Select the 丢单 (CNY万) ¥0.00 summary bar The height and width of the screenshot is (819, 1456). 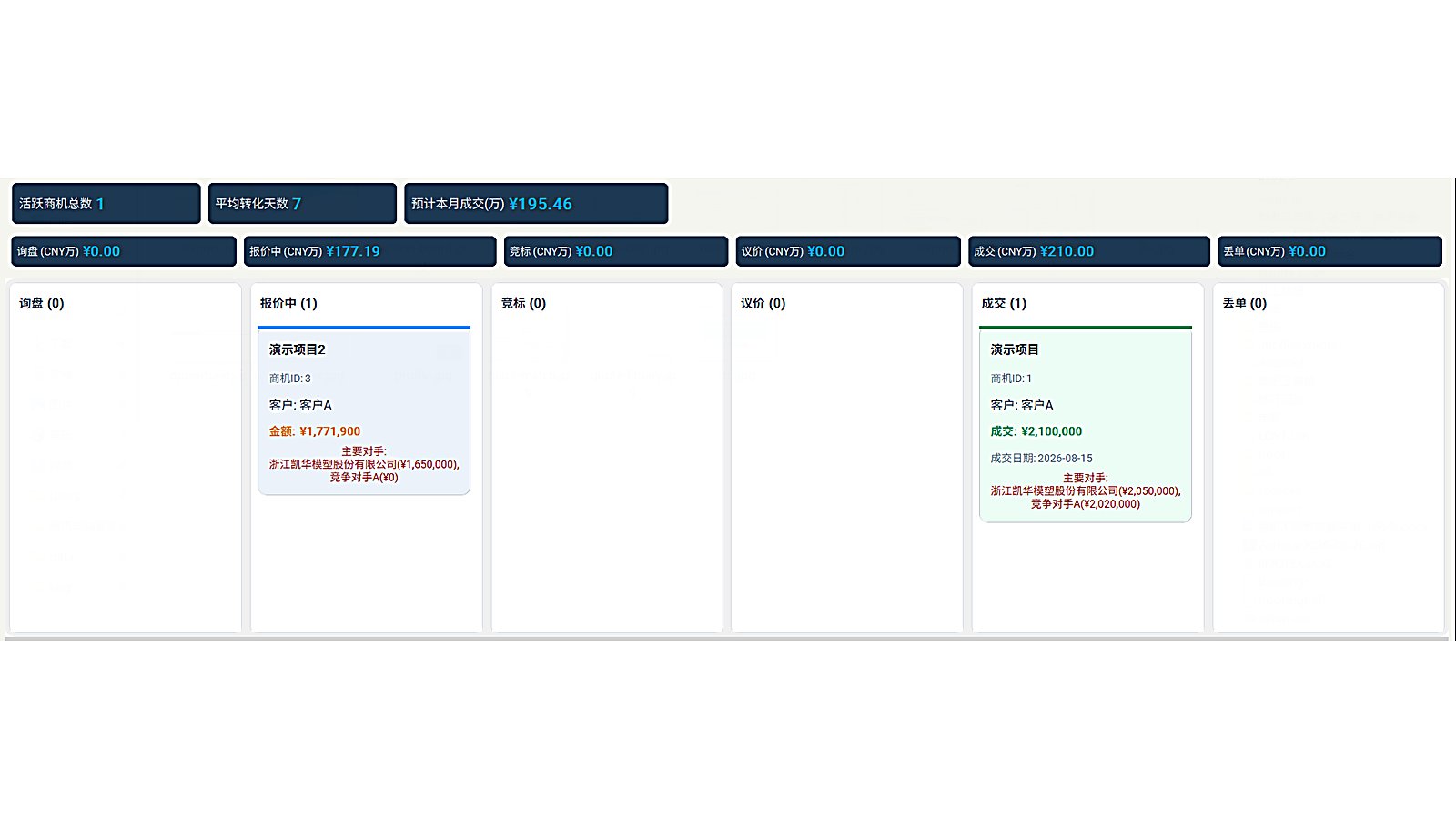click(x=1330, y=251)
